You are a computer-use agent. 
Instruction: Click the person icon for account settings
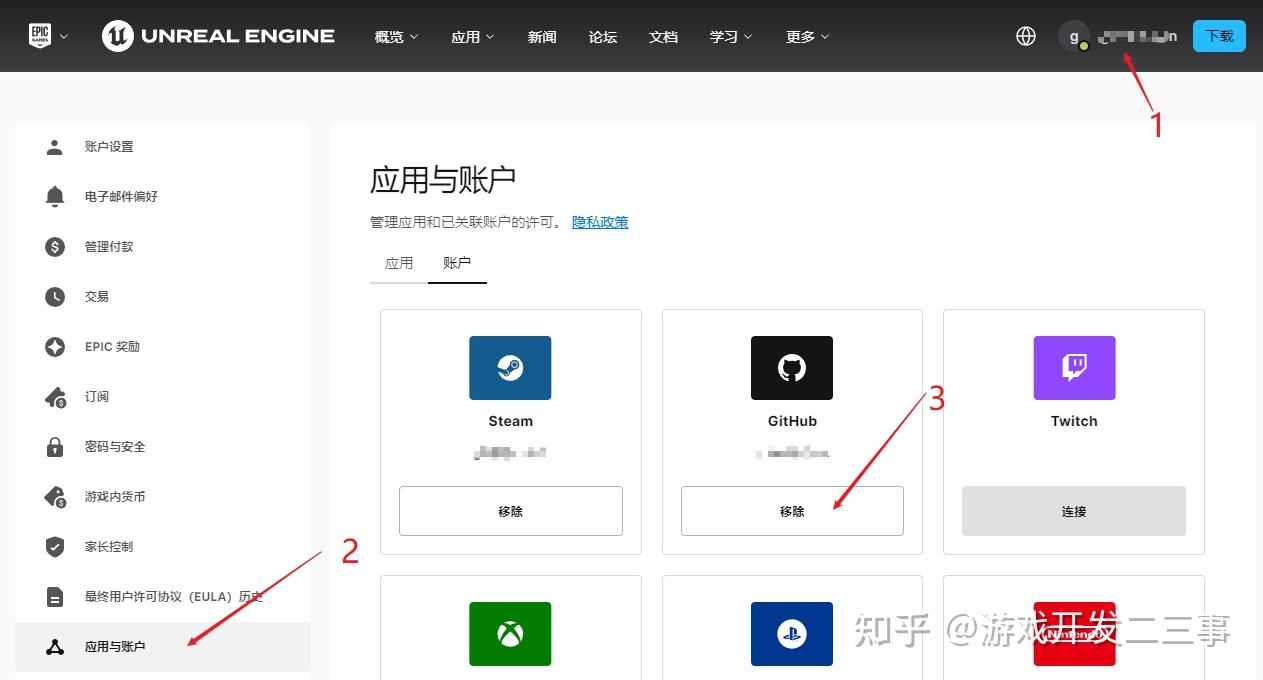pyautogui.click(x=55, y=147)
